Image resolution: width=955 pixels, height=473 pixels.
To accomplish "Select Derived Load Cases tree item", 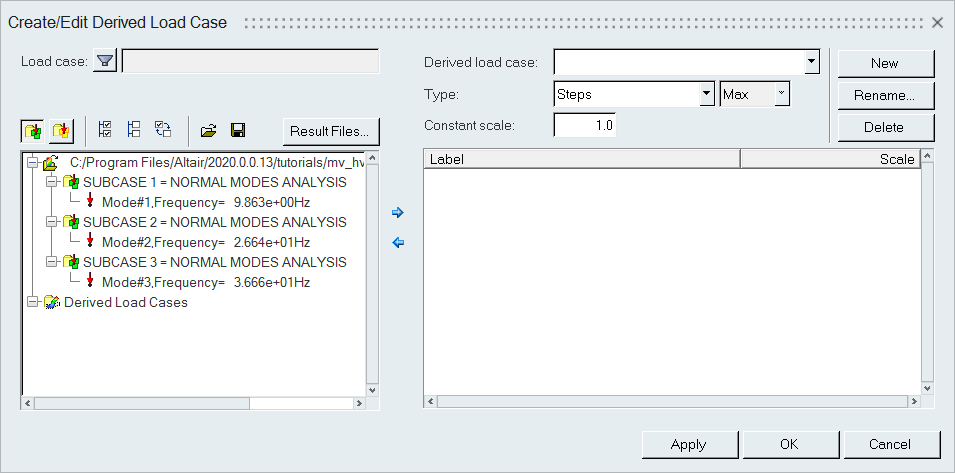I will [x=125, y=302].
